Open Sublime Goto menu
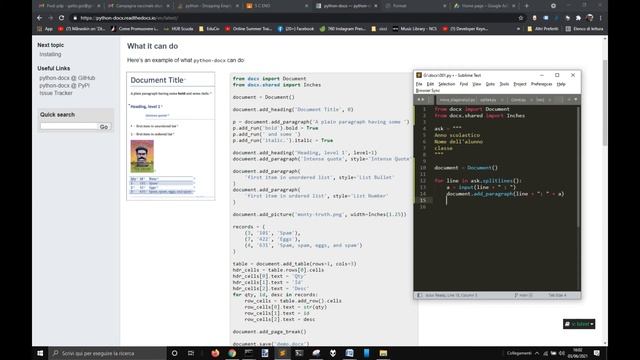Viewport: 640px width, 360px height. pos(490,84)
